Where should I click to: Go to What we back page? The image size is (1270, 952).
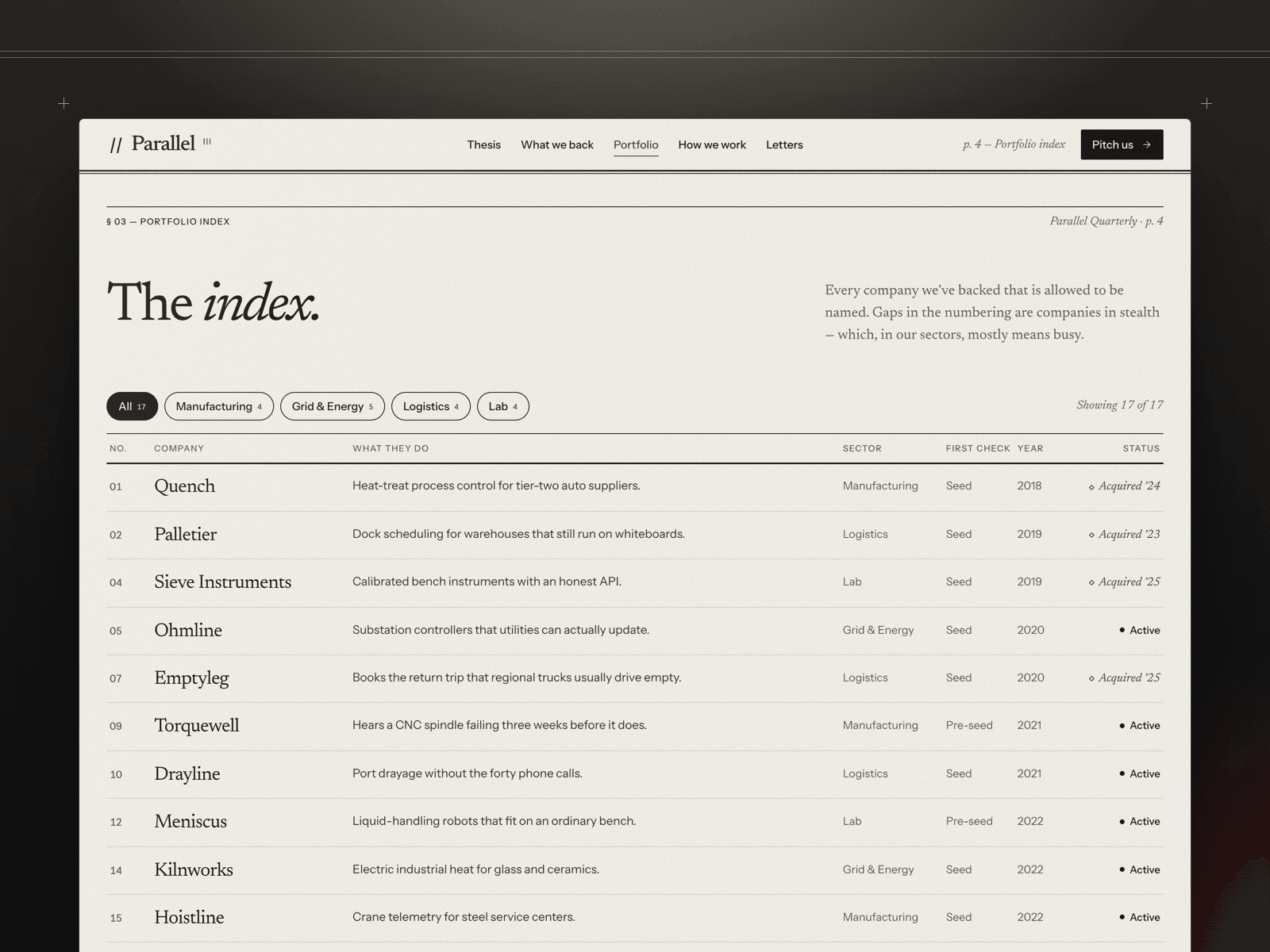pyautogui.click(x=557, y=144)
